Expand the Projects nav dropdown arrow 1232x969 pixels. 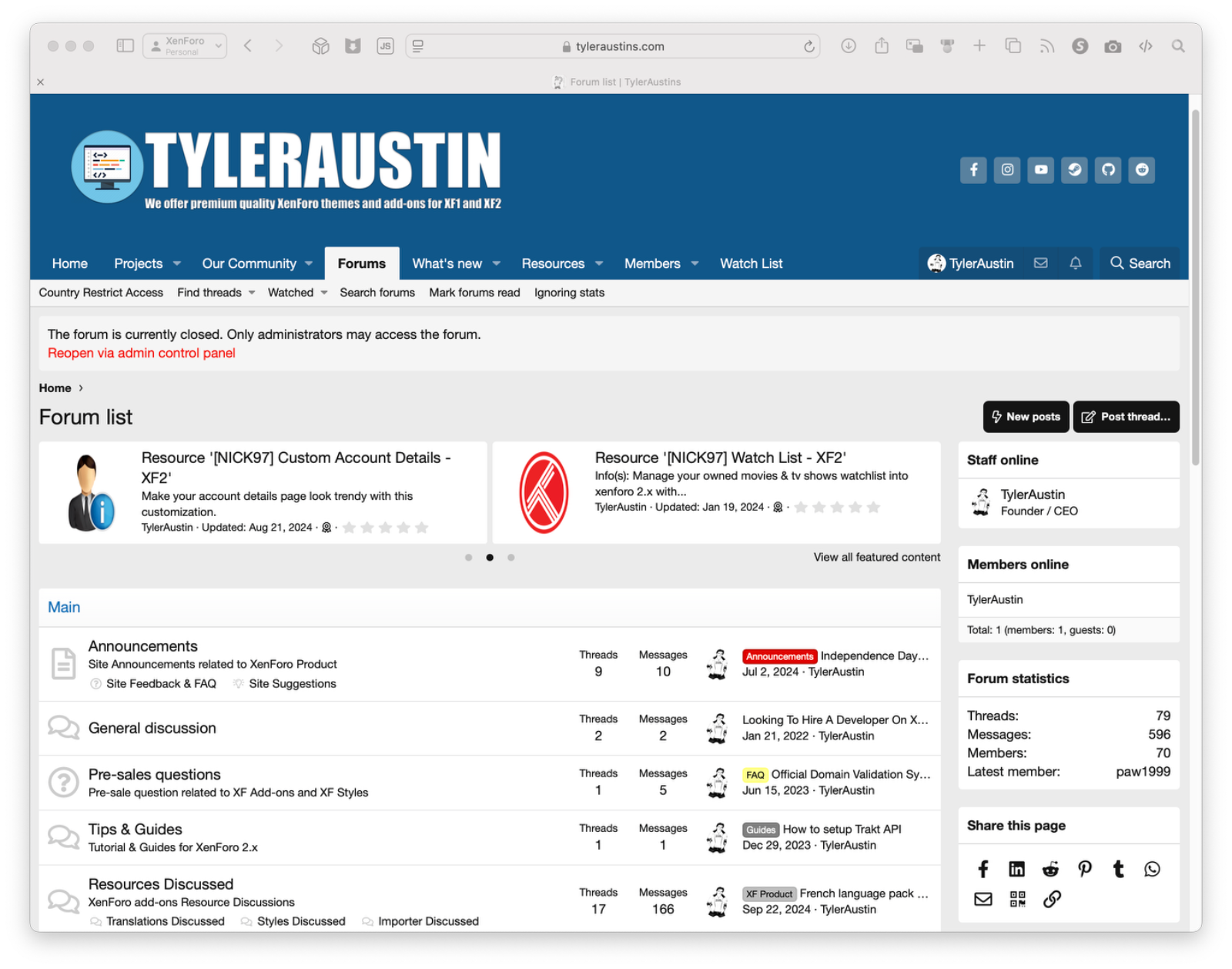(177, 263)
